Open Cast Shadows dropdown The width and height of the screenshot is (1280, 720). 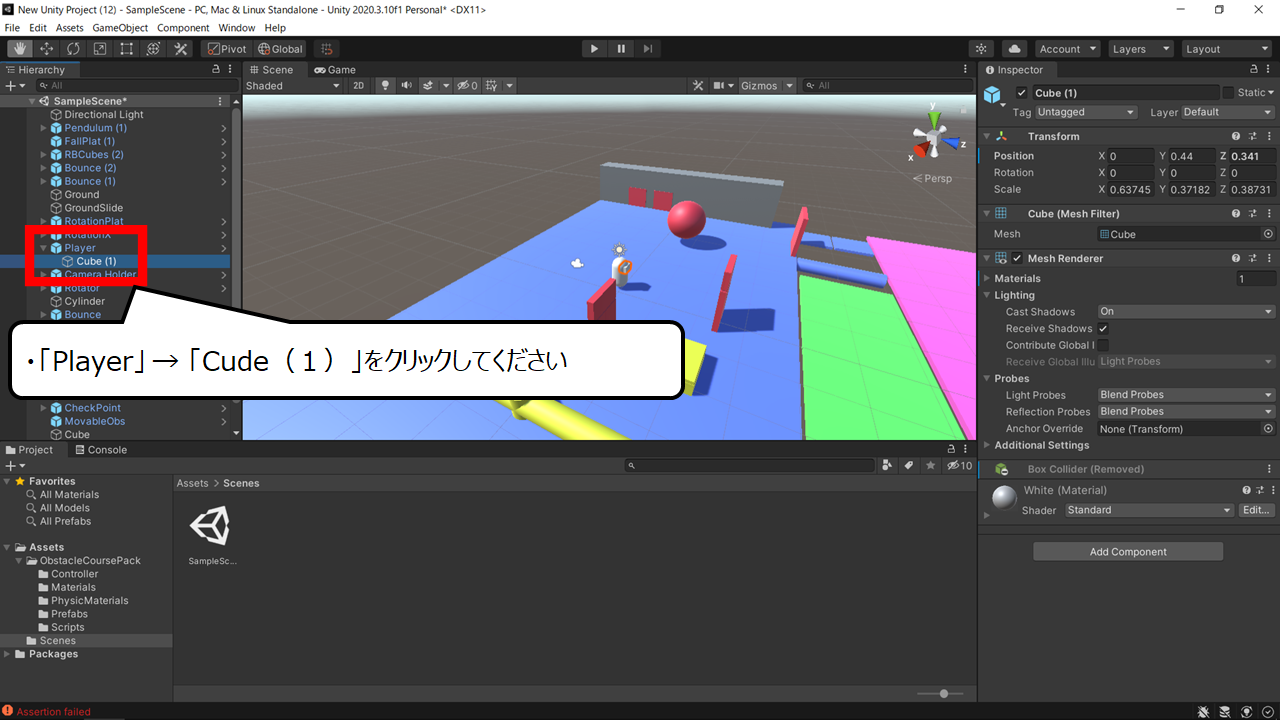(1186, 312)
